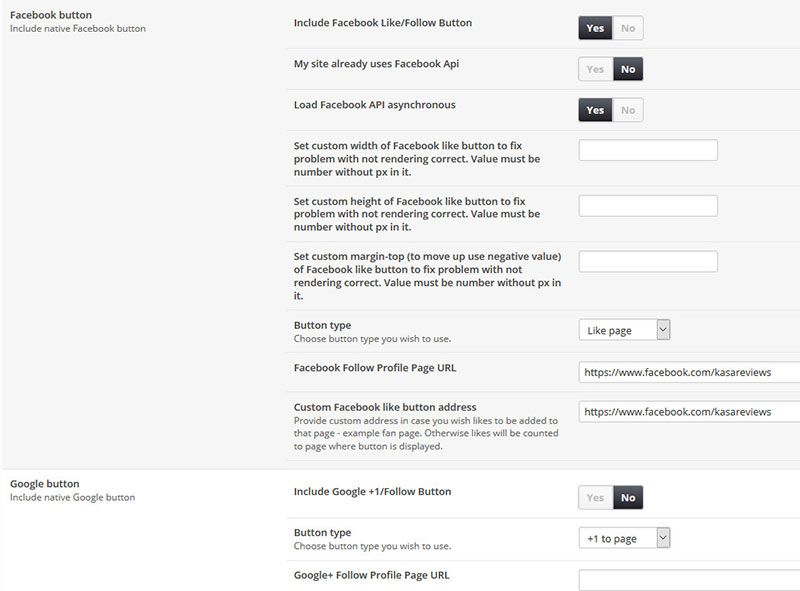This screenshot has height=591, width=800.
Task: Select No for Include Google +1/Follow Button
Action: click(628, 497)
